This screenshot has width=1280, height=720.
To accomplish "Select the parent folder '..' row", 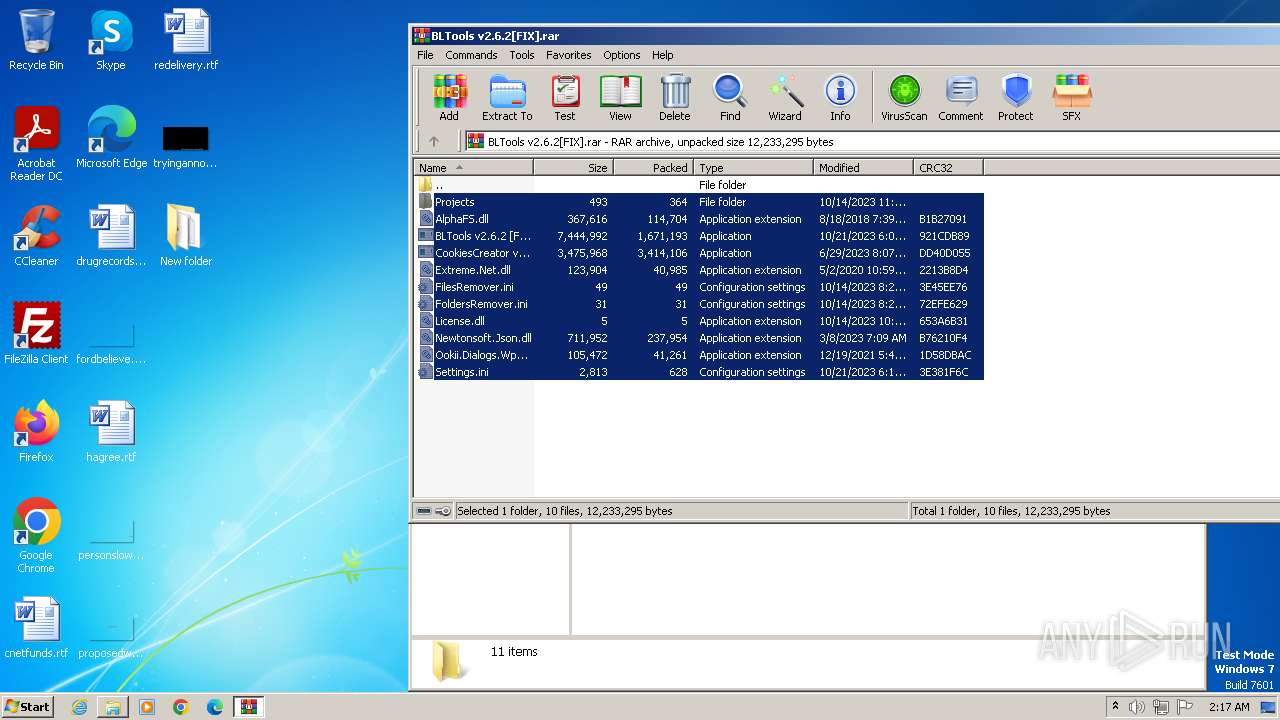I will coord(699,185).
